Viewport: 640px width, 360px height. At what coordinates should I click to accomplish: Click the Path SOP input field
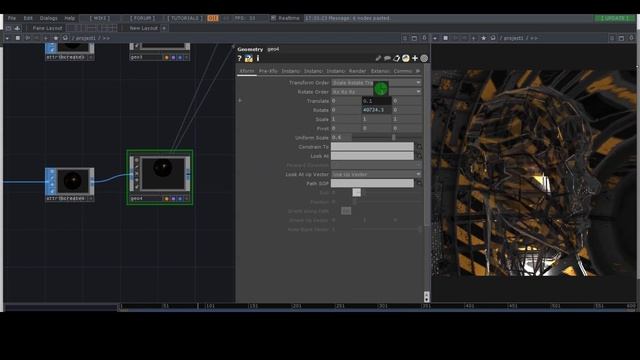372,183
